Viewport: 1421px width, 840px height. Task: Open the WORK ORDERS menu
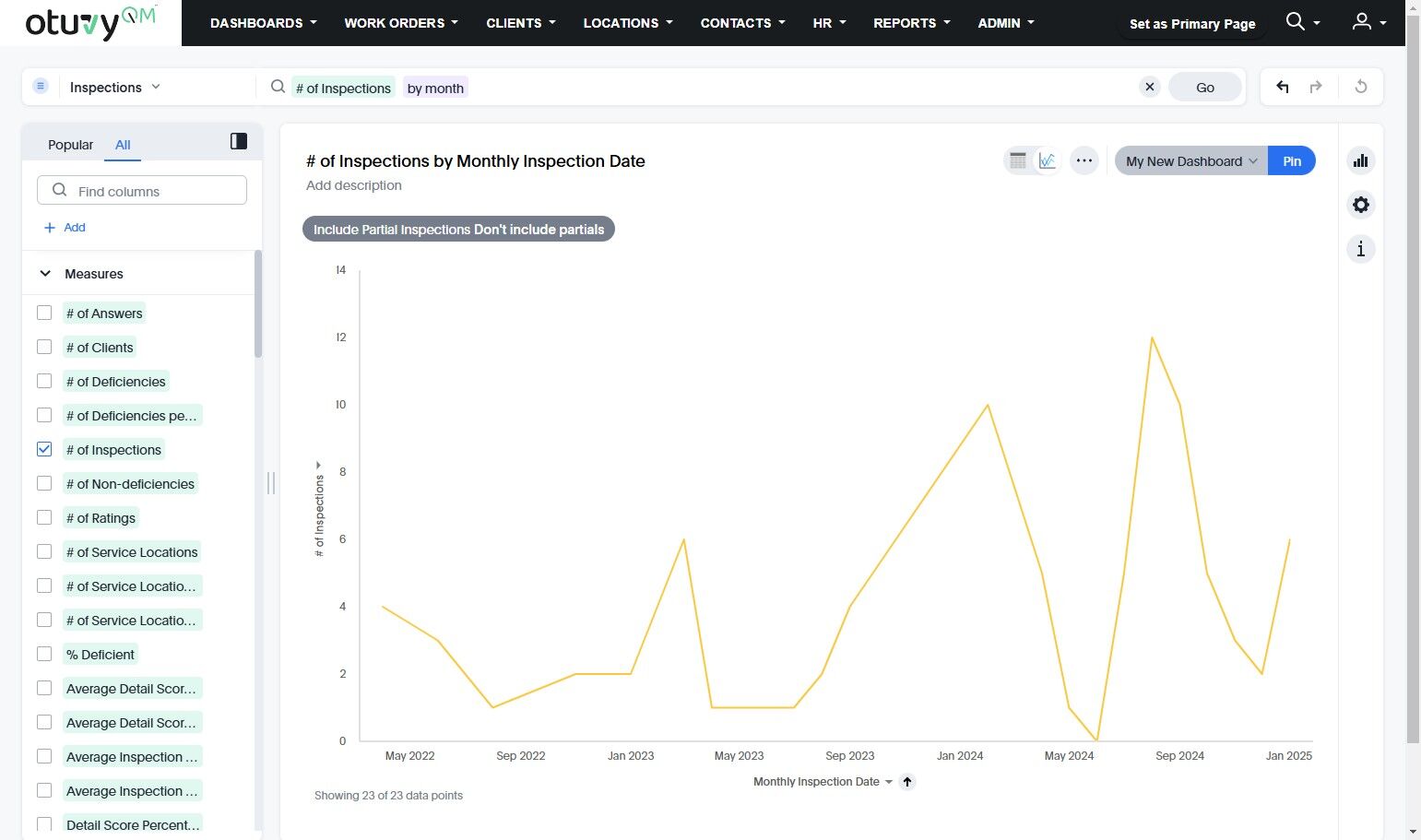tap(401, 23)
